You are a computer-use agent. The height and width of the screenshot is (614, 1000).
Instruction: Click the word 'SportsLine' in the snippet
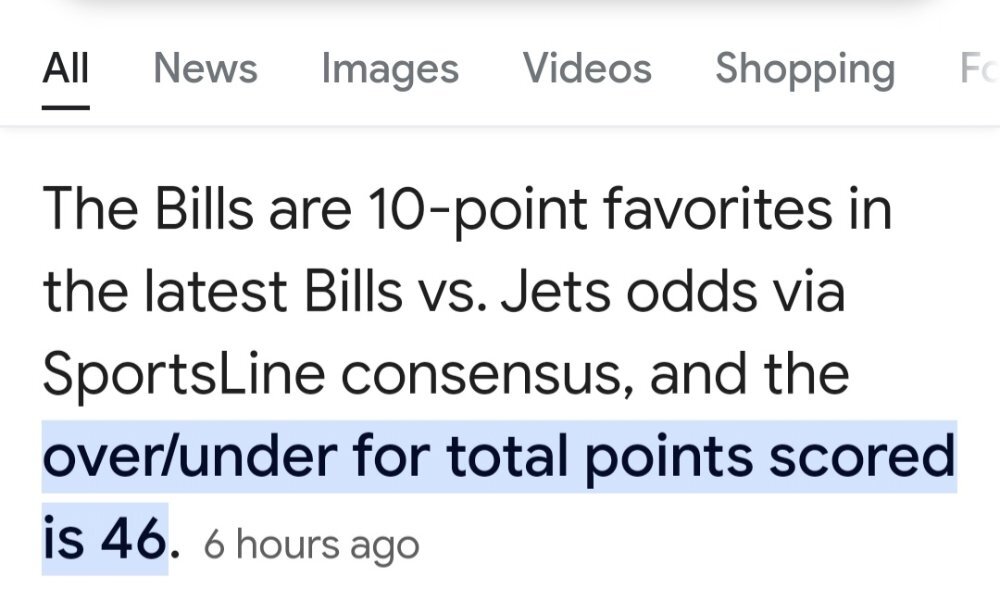click(184, 375)
